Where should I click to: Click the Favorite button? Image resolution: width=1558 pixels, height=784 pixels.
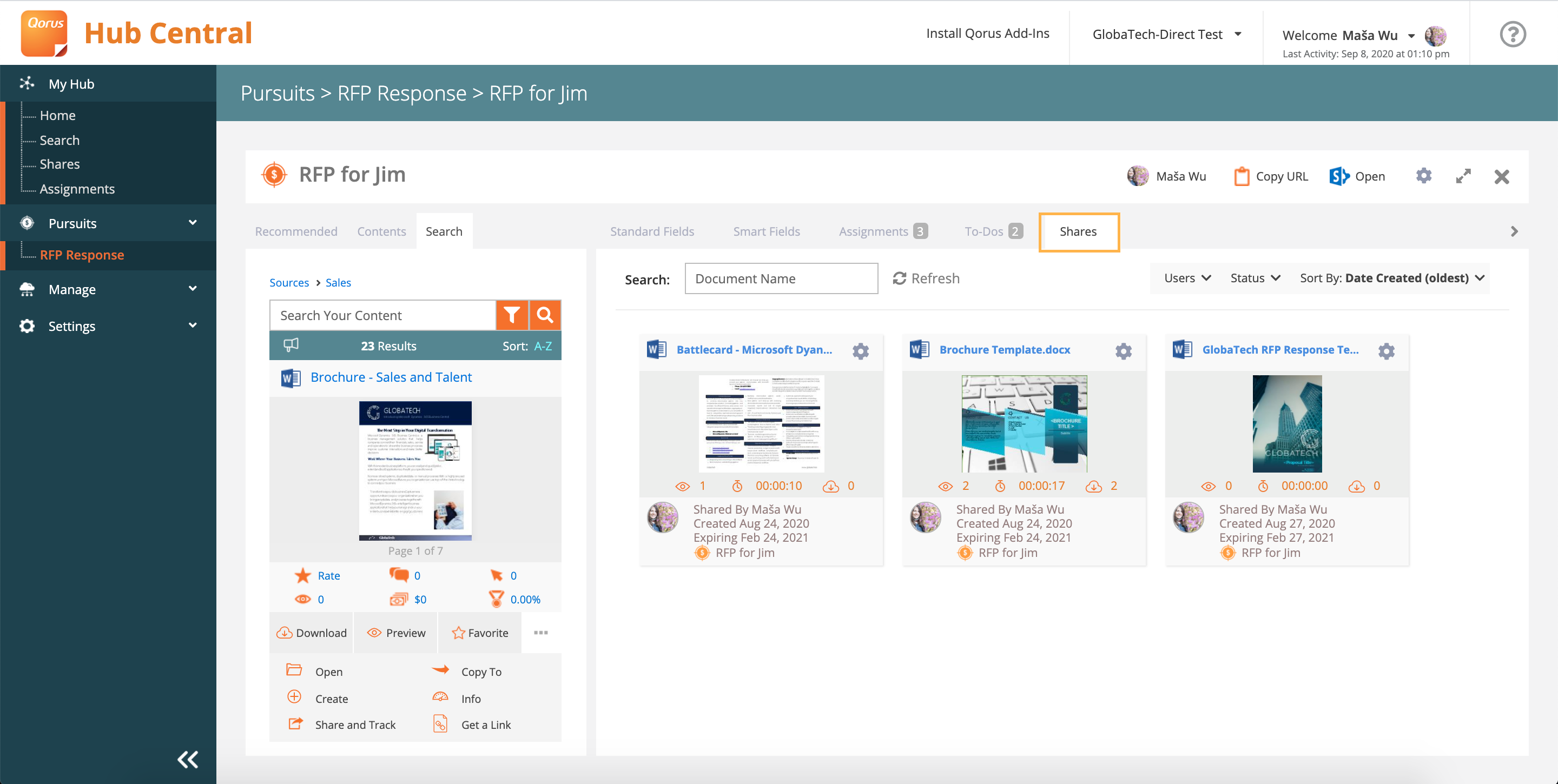click(479, 632)
